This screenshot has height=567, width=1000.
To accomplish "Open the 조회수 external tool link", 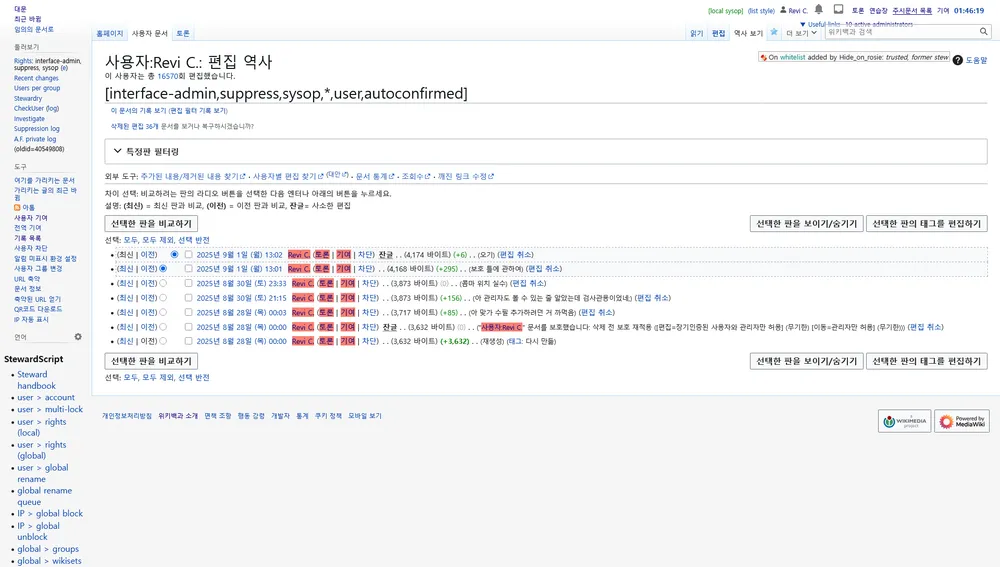I will coord(416,176).
